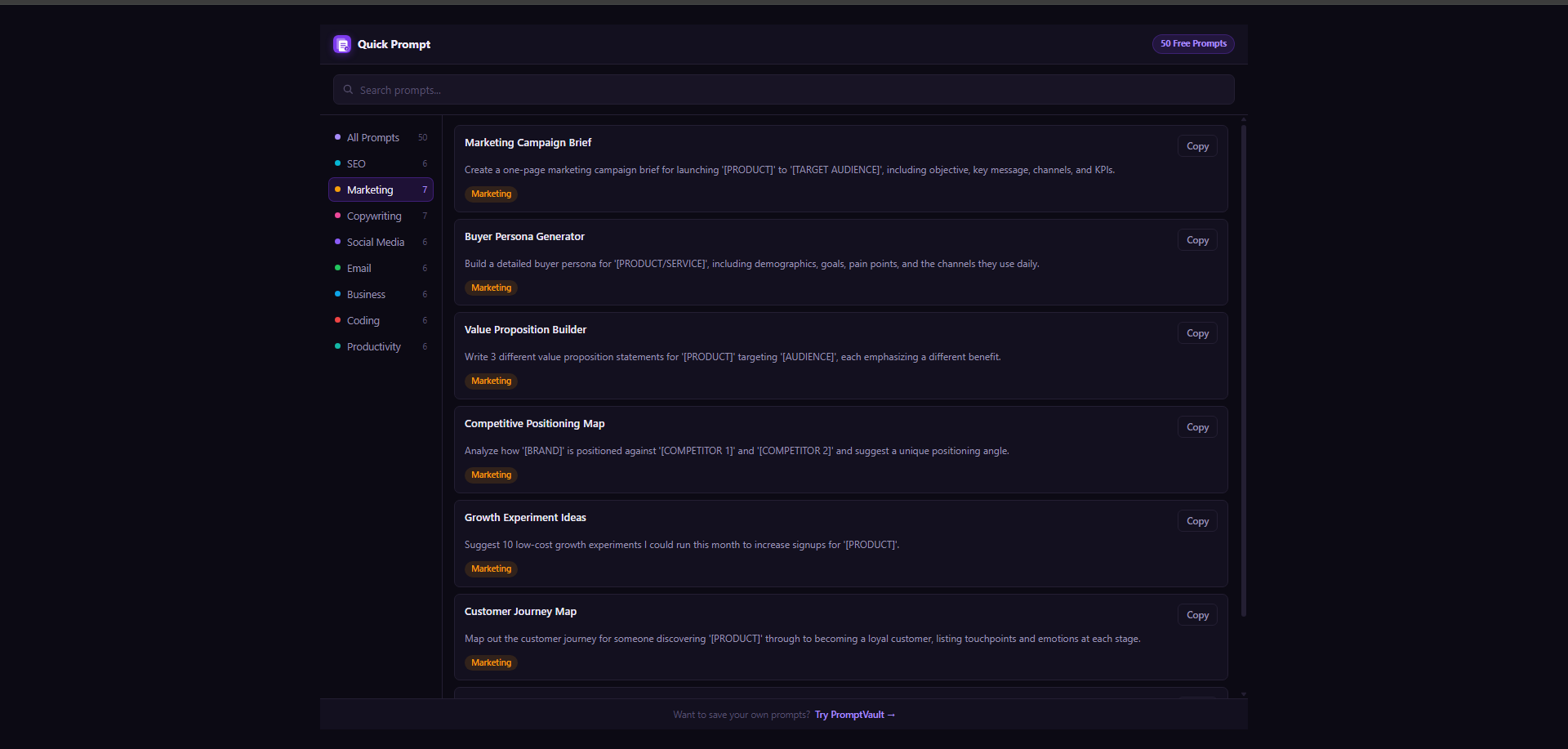Click Marketing tag under Marketing Campaign Brief
The width and height of the screenshot is (1568, 749).
491,194
